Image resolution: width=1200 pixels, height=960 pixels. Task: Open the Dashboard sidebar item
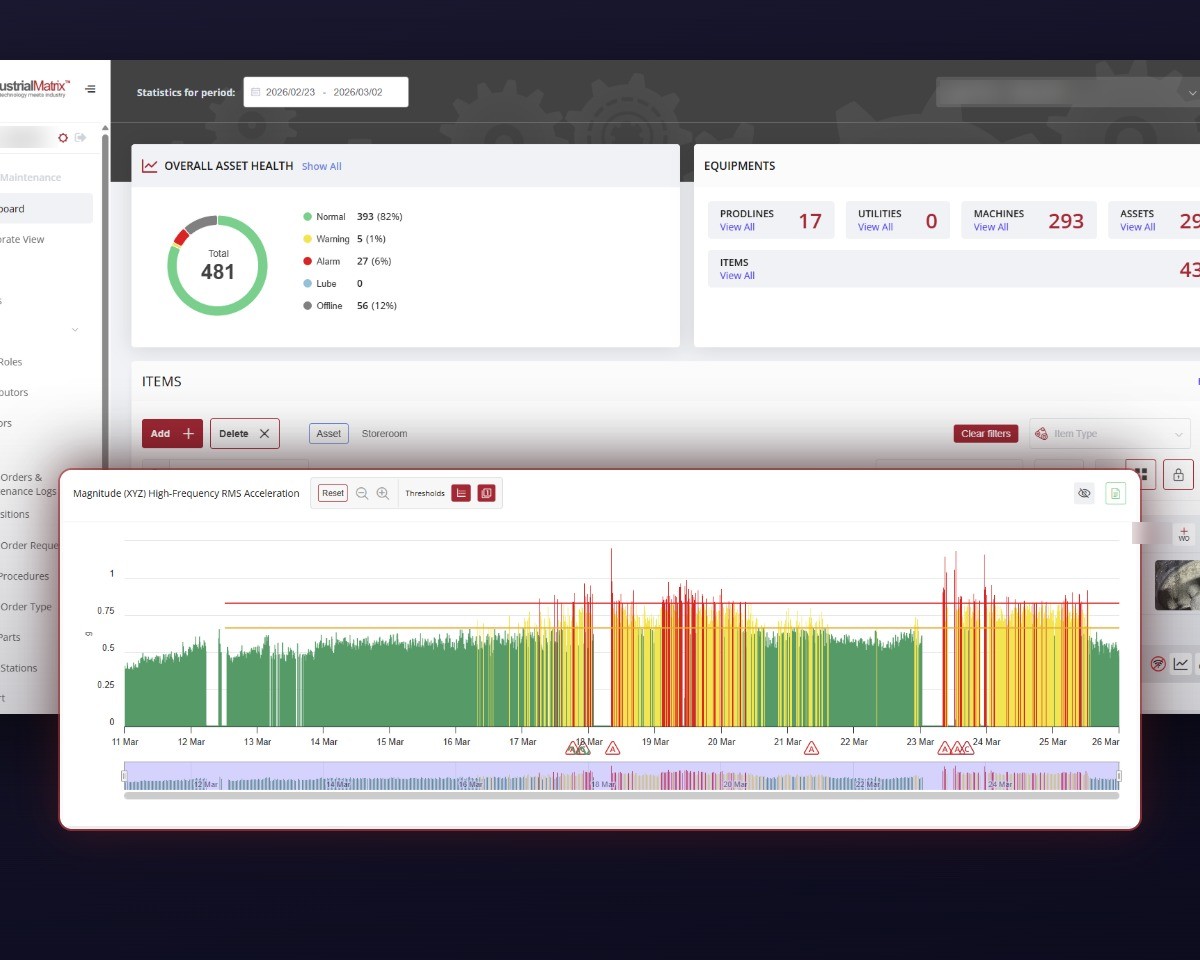click(46, 208)
